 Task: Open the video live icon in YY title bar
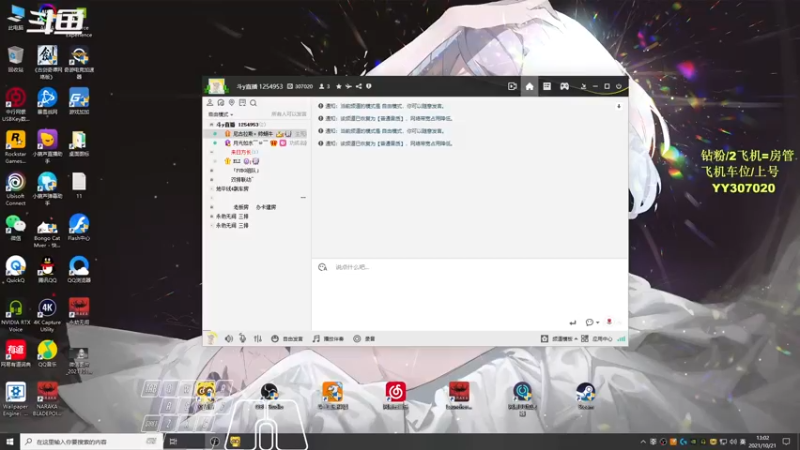coord(512,86)
